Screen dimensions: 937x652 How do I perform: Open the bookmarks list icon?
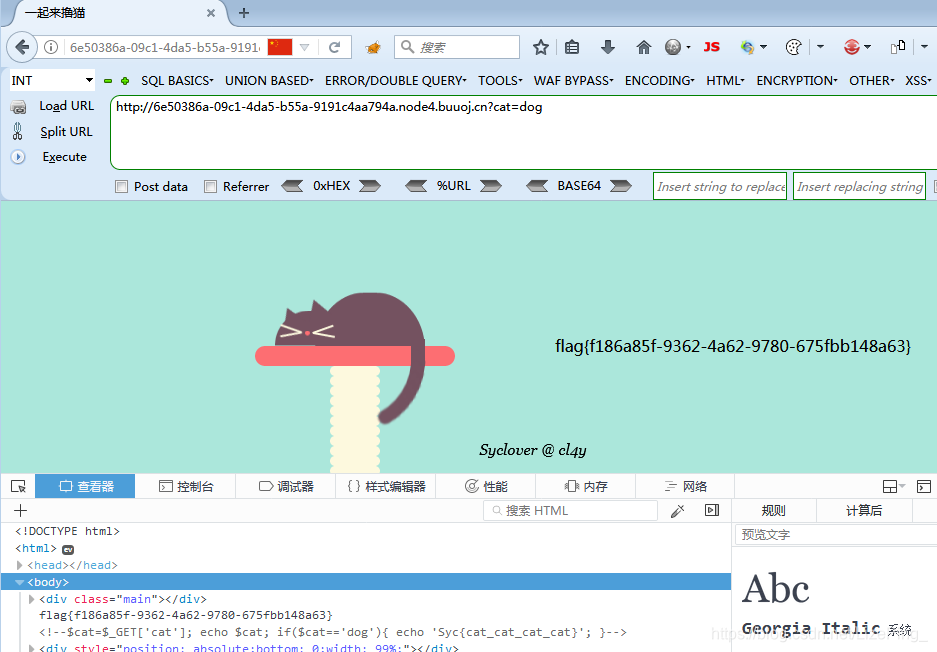click(572, 47)
